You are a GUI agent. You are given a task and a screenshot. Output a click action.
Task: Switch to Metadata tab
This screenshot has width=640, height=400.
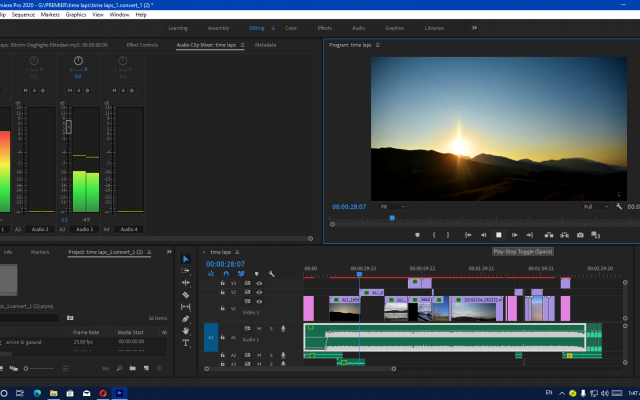pyautogui.click(x=265, y=45)
